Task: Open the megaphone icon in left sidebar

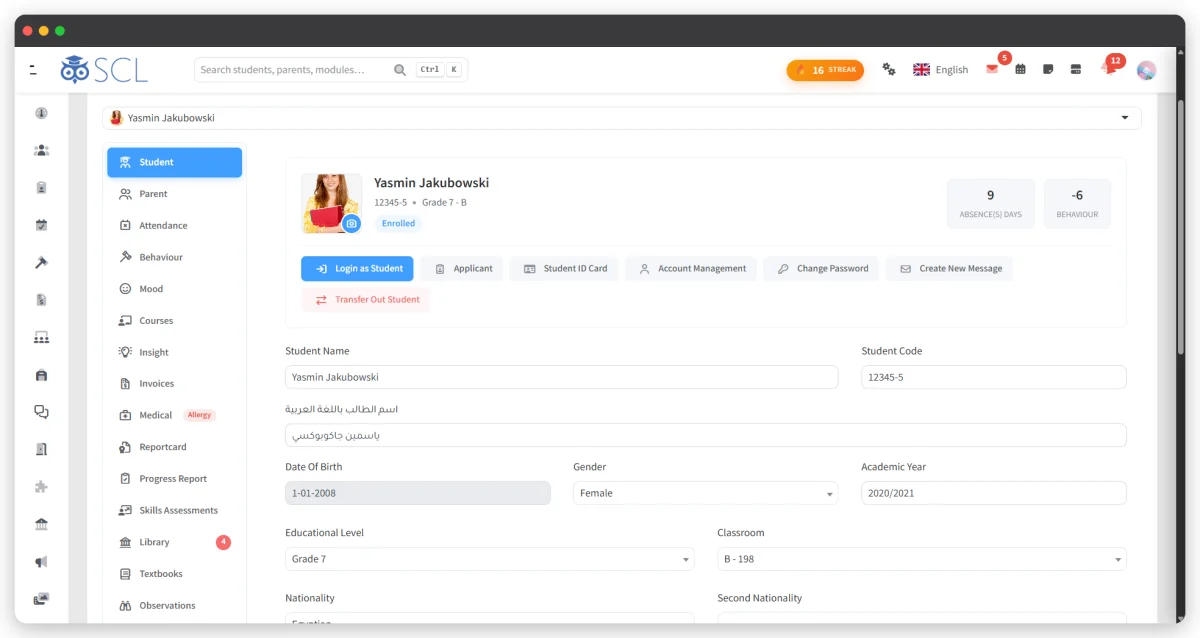Action: point(41,562)
